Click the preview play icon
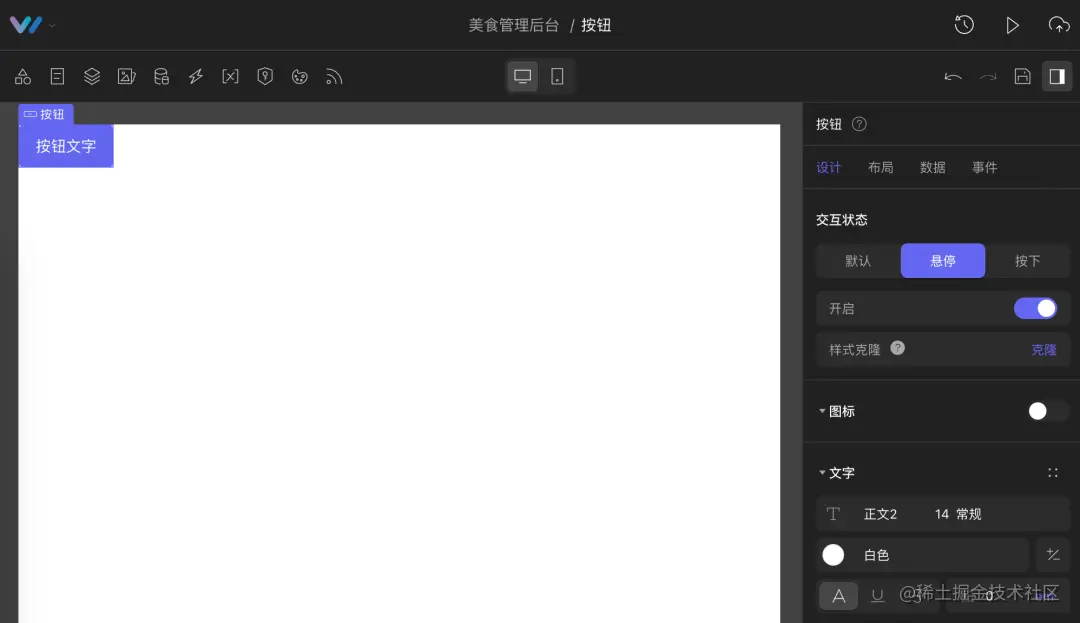 pos(1012,25)
